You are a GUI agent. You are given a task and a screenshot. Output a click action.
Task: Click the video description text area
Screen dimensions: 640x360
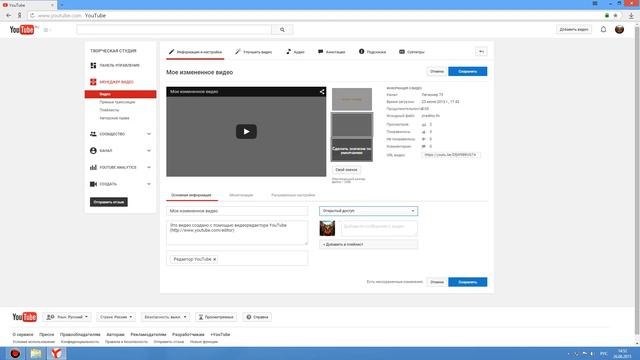point(237,233)
